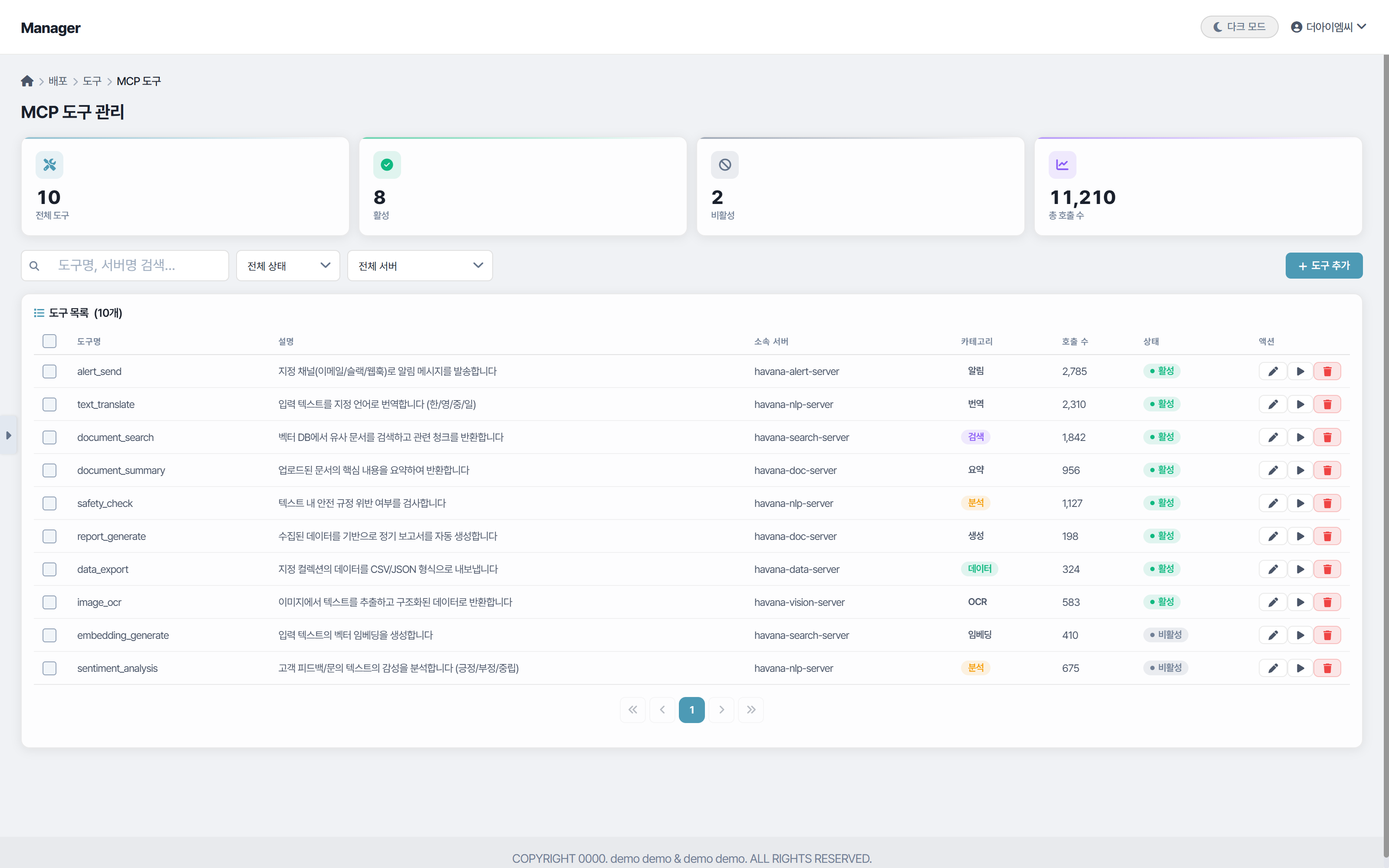Select the document_summary row checkbox
1389x868 pixels.
[49, 470]
